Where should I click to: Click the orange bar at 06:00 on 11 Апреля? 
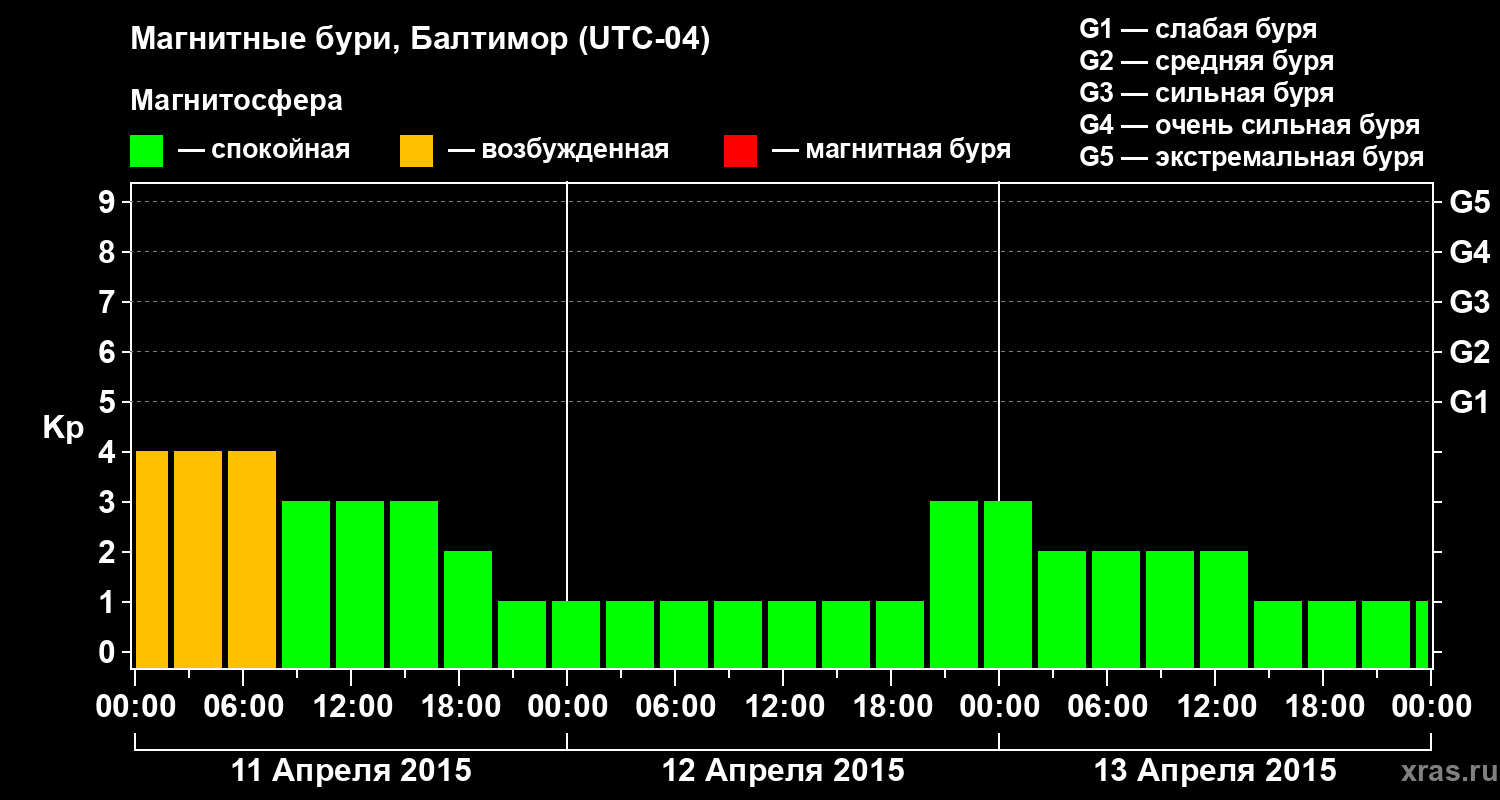pyautogui.click(x=252, y=559)
